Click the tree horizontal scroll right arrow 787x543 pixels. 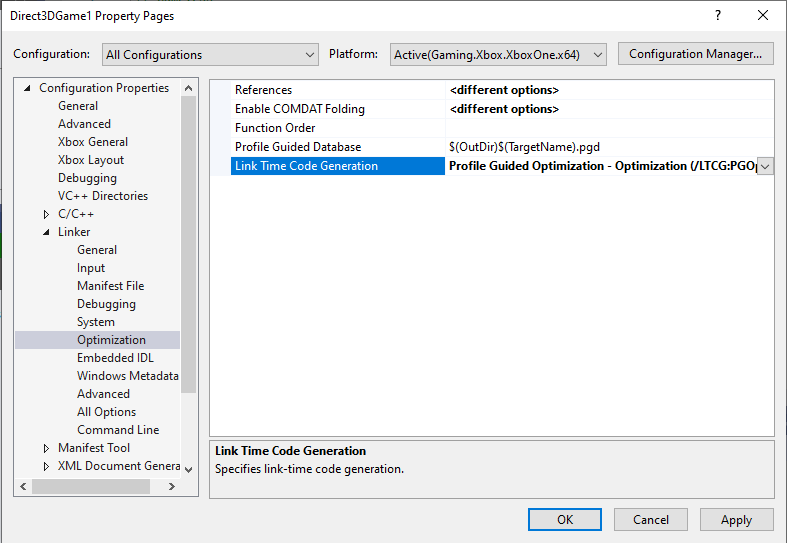(x=172, y=486)
